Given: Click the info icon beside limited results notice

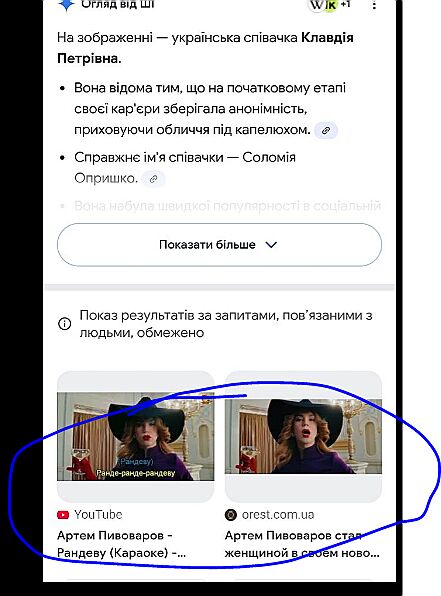Looking at the screenshot, I should point(64,324).
